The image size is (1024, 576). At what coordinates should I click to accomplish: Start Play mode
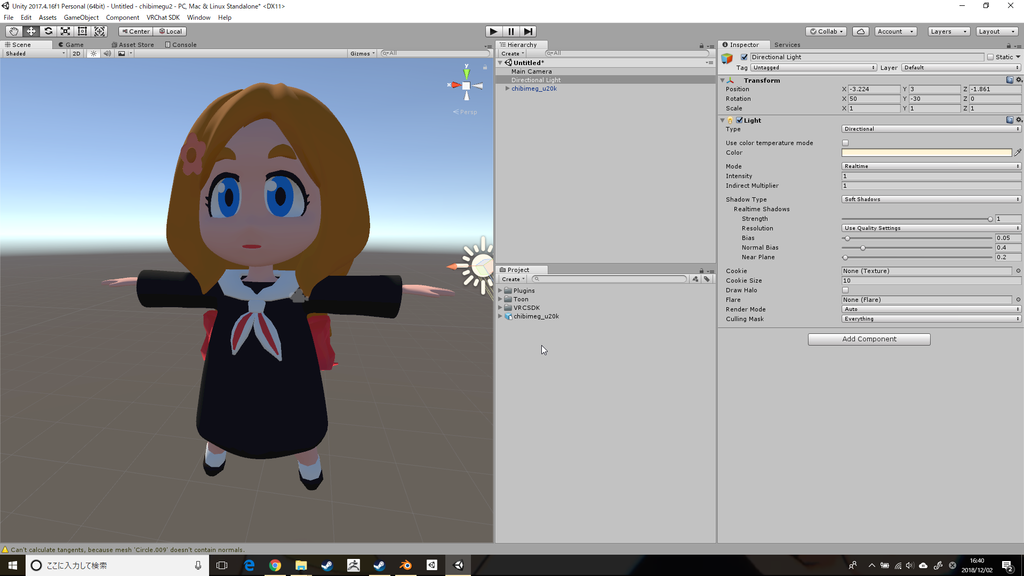click(494, 31)
